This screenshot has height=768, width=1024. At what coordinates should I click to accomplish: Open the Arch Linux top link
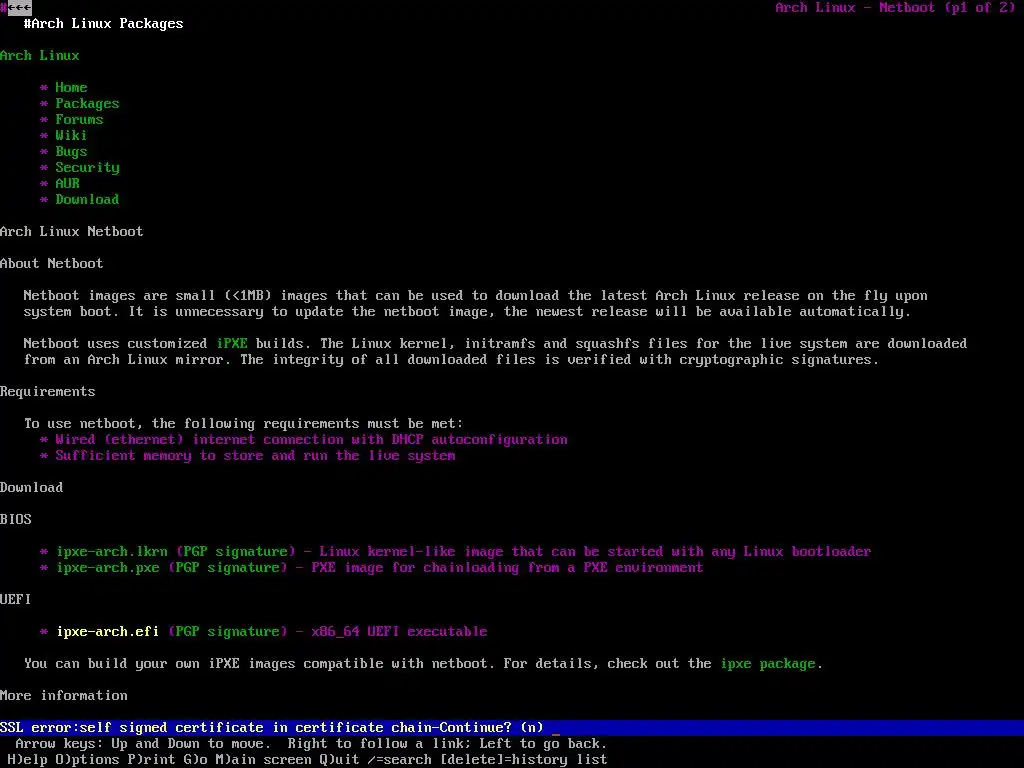coord(40,56)
